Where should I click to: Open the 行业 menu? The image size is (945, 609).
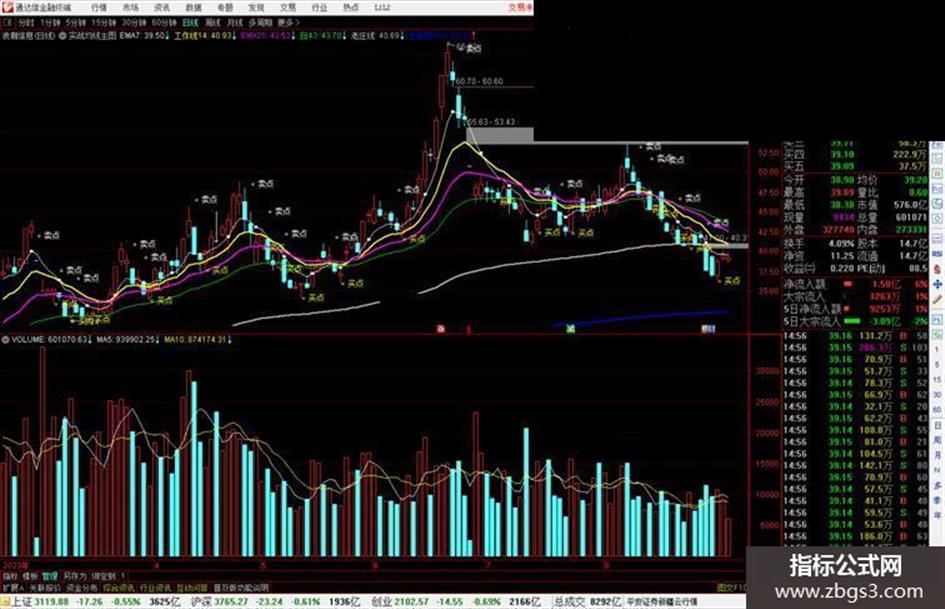click(319, 8)
